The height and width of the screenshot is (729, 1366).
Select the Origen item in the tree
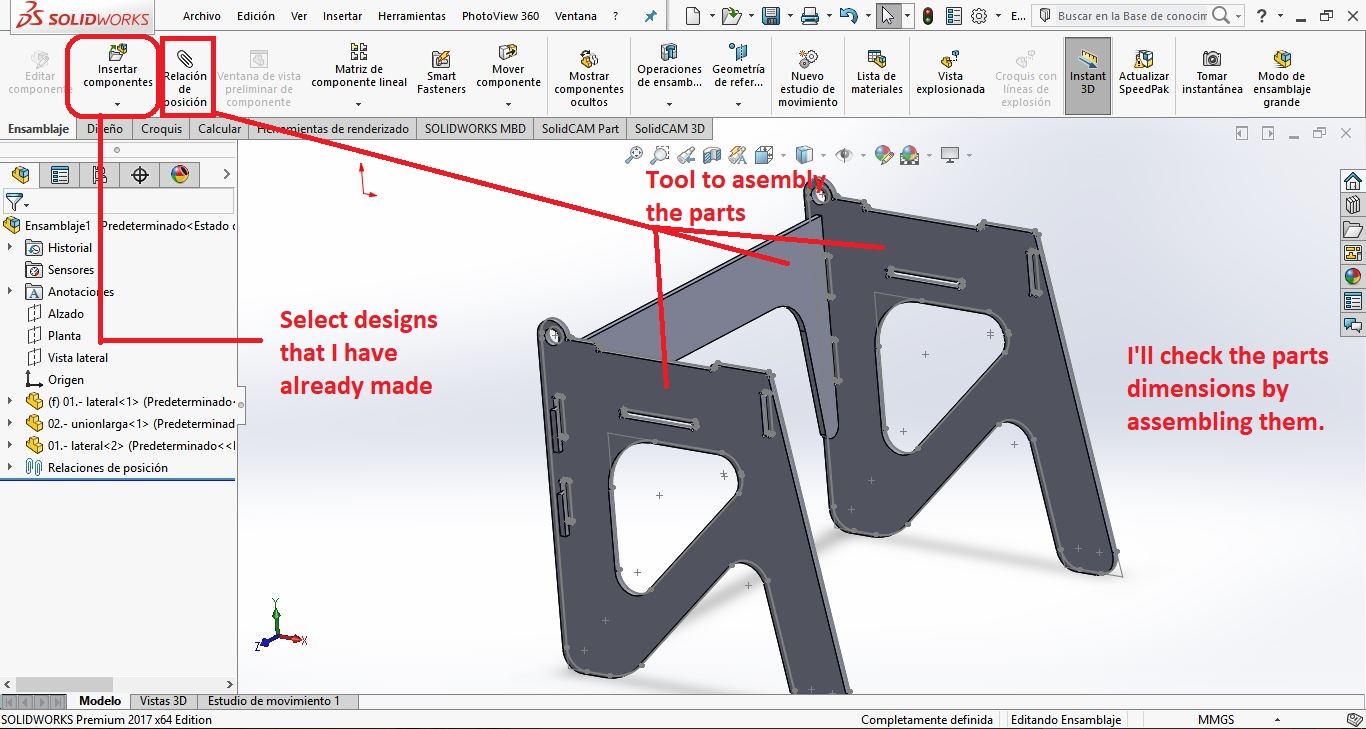pos(66,380)
